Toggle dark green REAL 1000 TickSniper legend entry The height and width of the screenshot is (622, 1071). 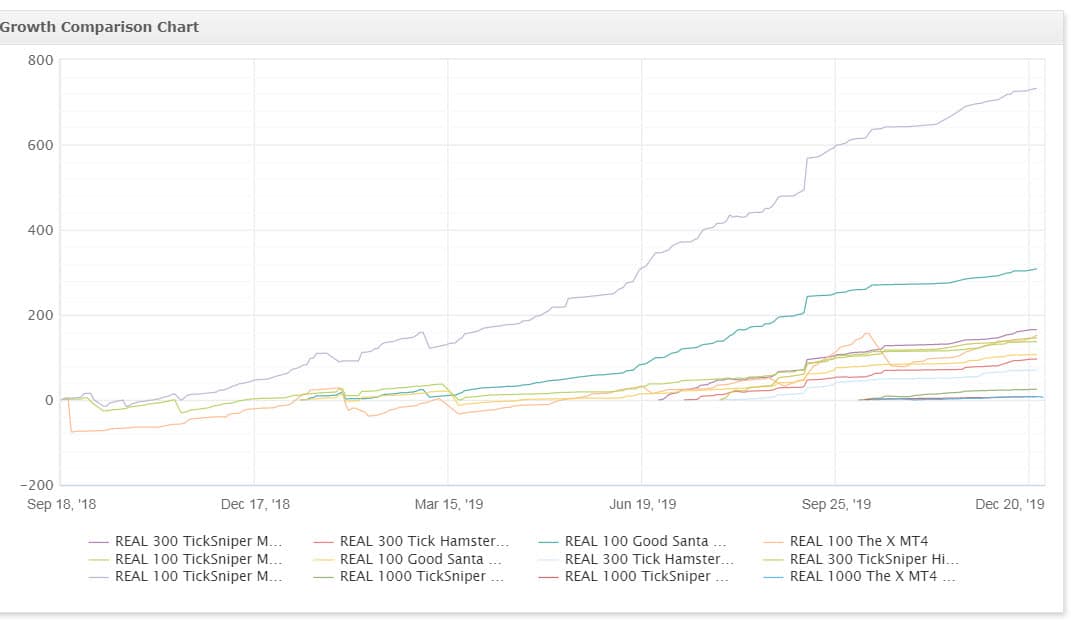click(424, 576)
